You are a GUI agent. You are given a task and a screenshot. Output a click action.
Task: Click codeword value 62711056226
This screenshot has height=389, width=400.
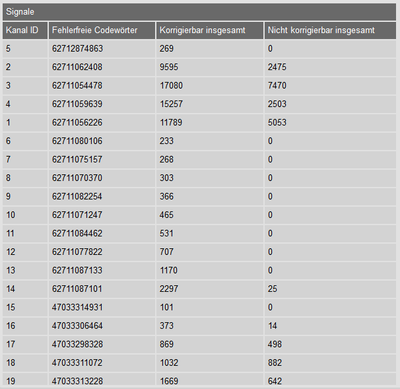(77, 123)
